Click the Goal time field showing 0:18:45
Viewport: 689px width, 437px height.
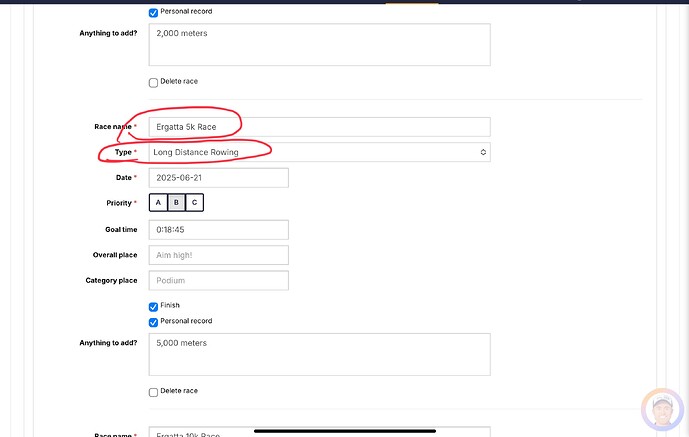(218, 229)
